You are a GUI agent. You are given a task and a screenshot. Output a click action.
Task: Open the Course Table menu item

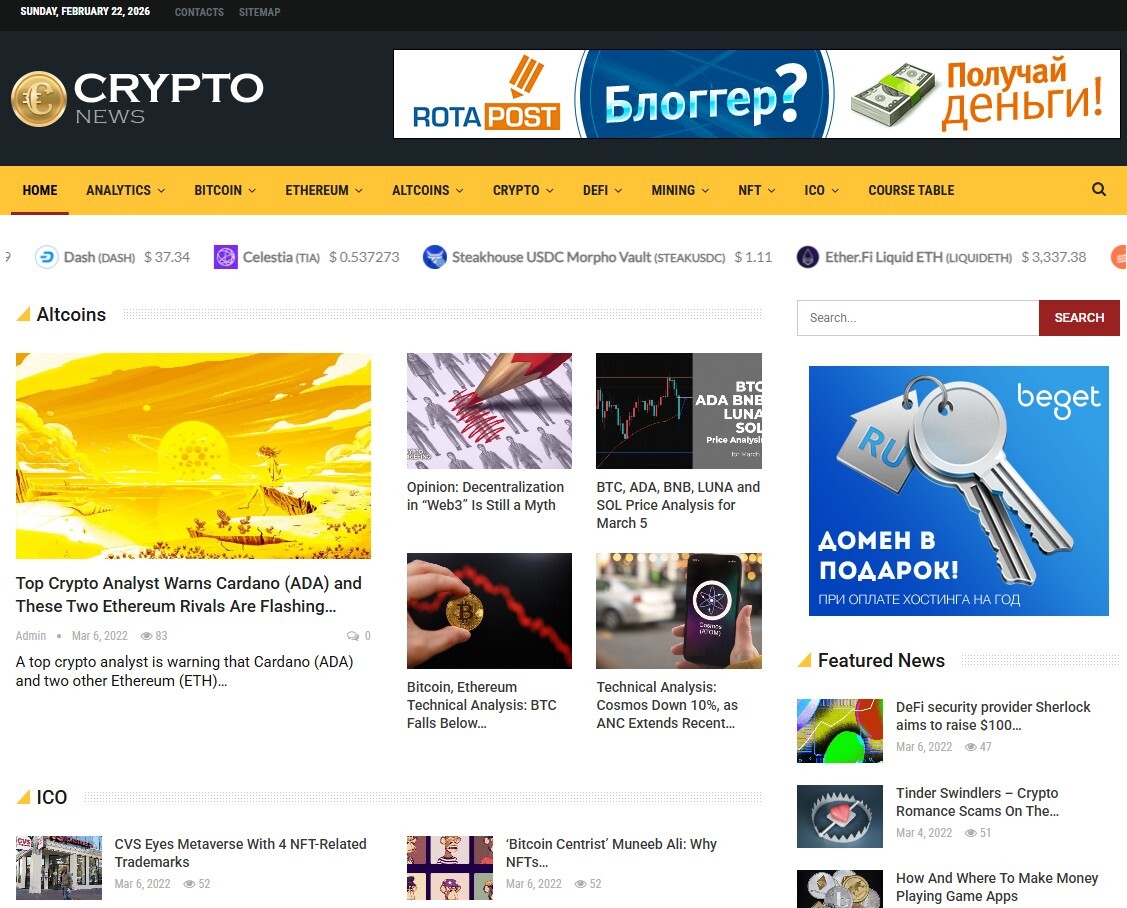click(911, 190)
